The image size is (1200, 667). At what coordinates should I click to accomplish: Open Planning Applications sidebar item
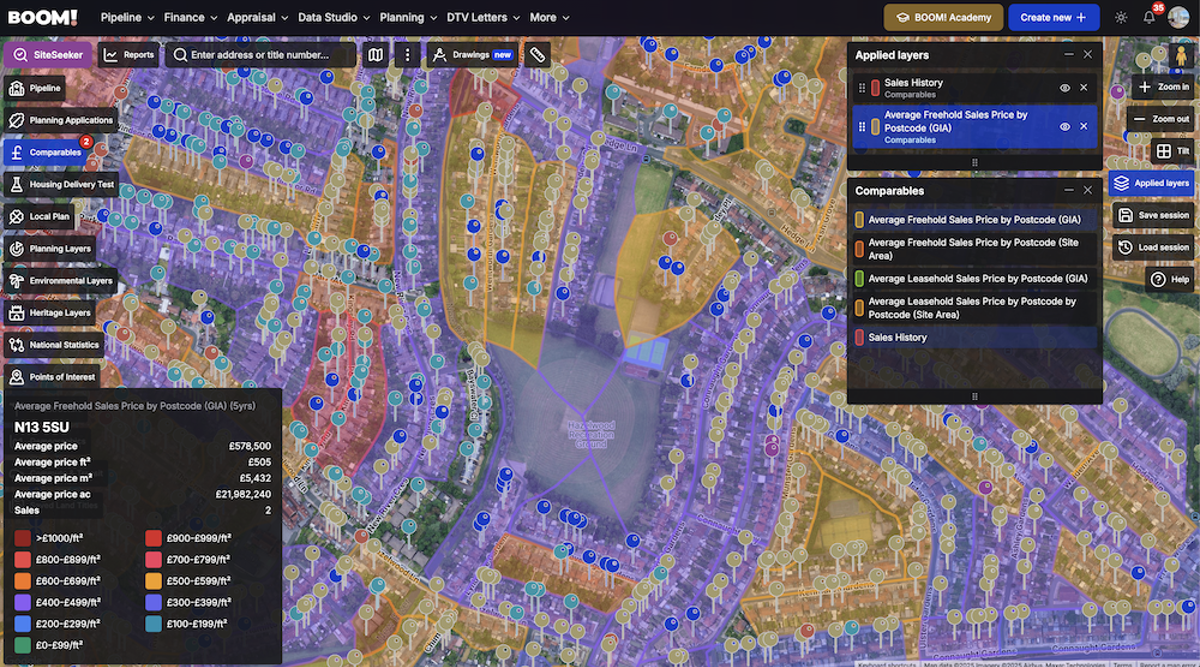coord(60,120)
